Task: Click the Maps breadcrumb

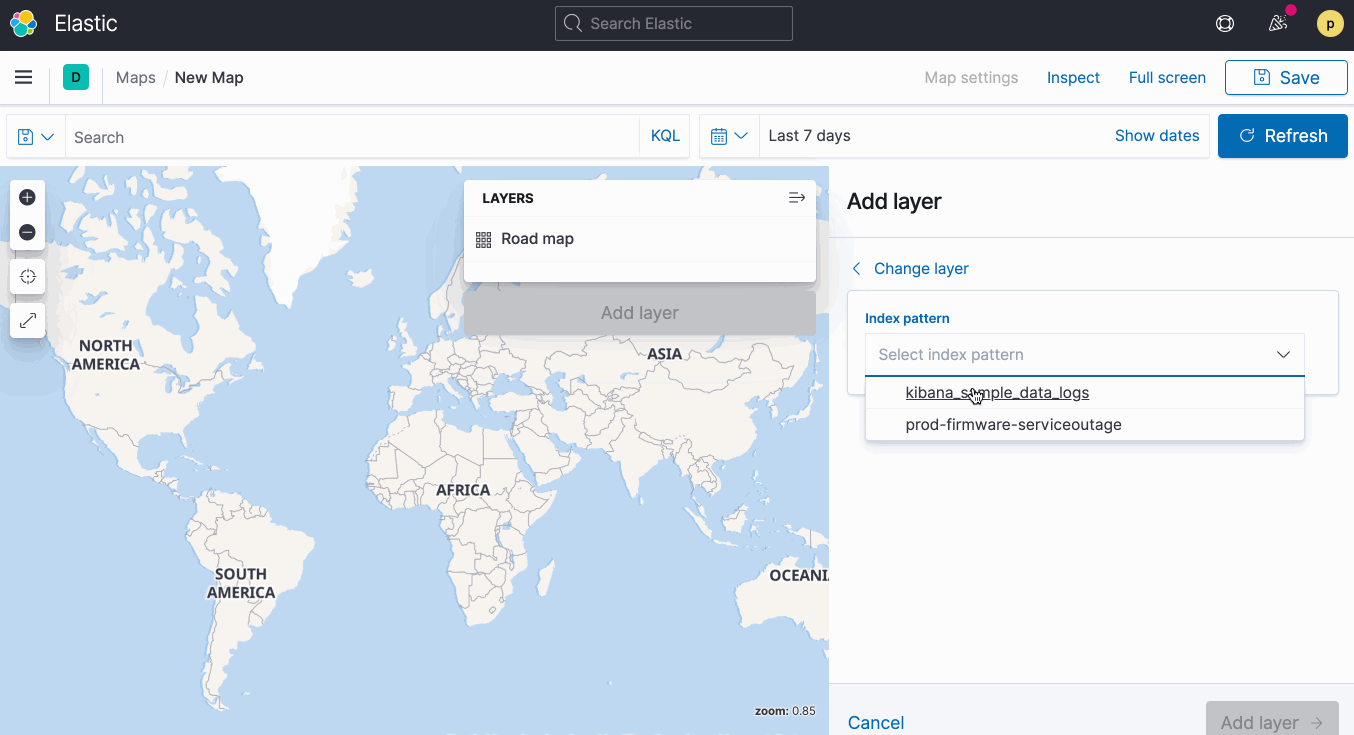Action: coord(136,77)
